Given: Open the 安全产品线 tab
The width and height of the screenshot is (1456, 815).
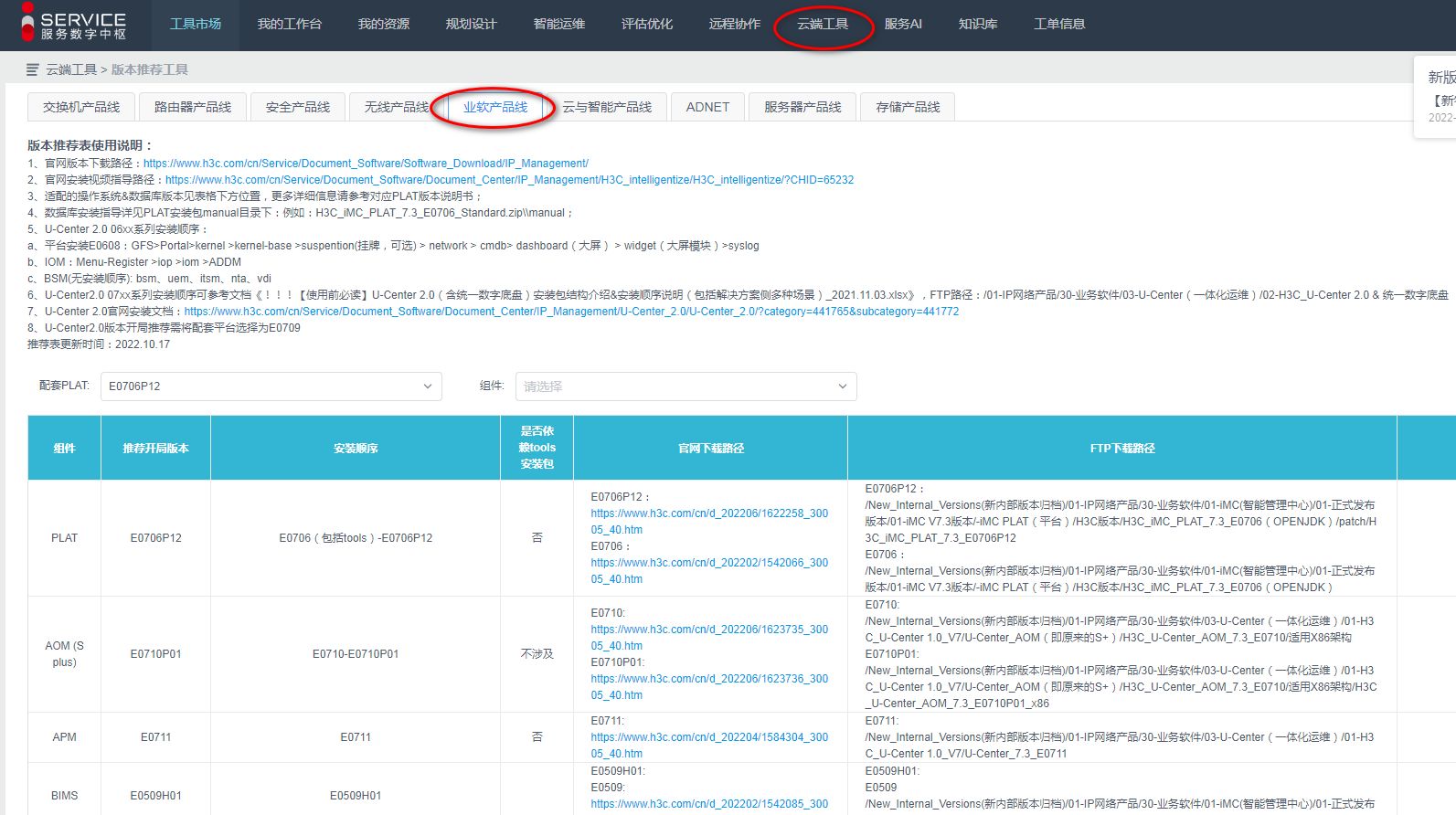Looking at the screenshot, I should click(298, 107).
